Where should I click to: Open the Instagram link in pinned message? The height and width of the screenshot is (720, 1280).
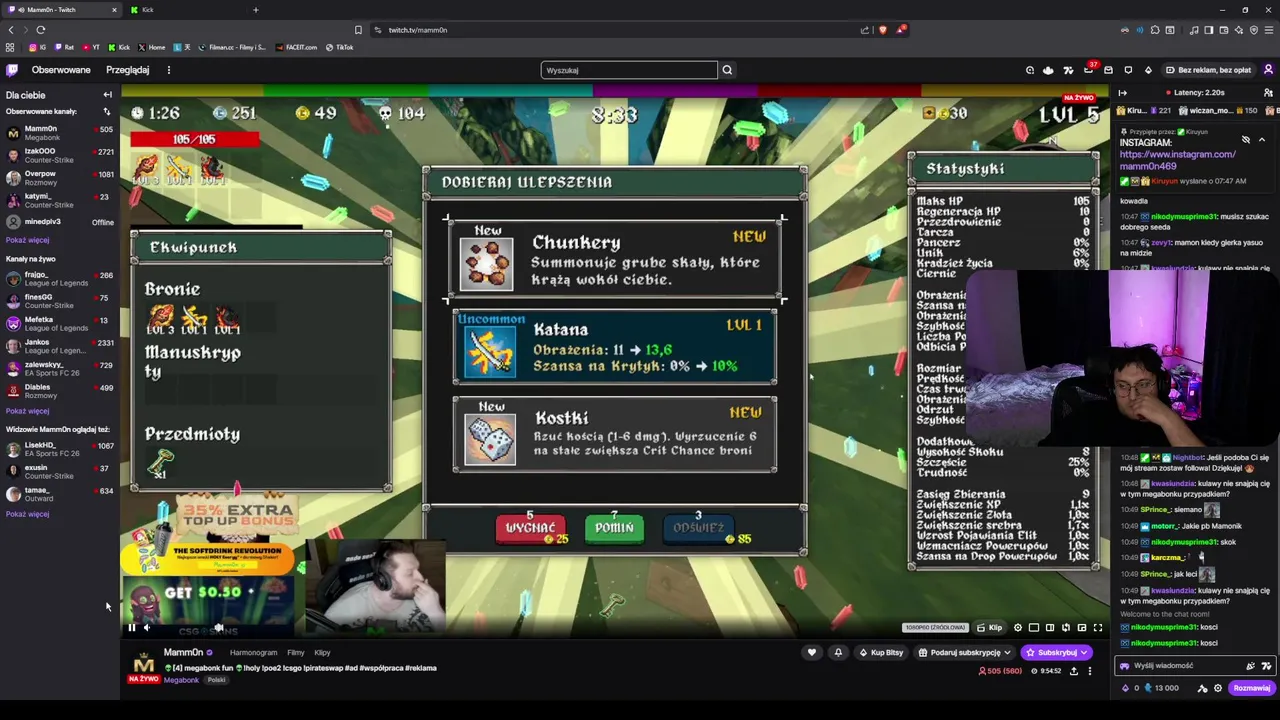pos(1177,160)
